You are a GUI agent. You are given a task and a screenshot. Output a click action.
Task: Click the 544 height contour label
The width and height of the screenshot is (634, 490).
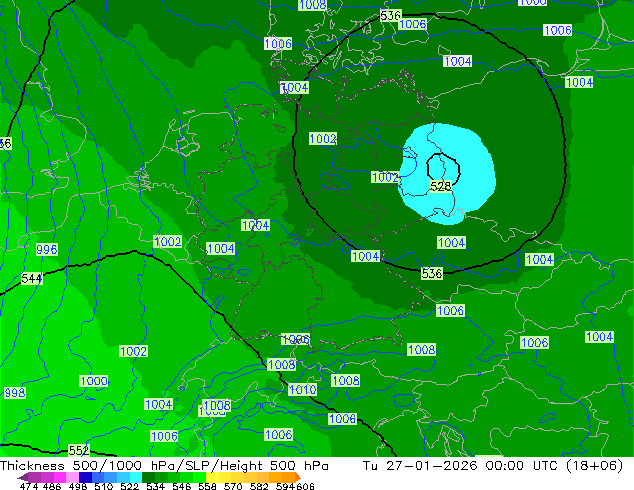(x=32, y=279)
